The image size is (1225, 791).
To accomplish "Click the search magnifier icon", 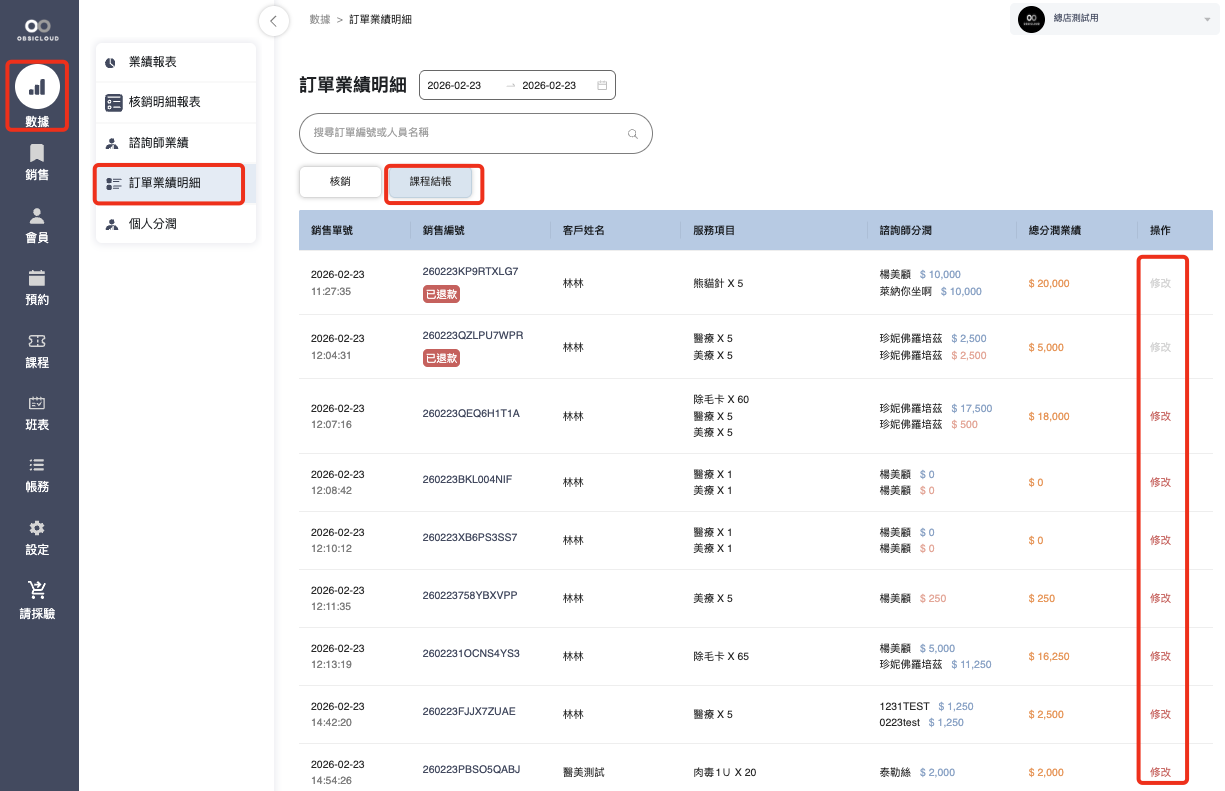I will click(632, 133).
